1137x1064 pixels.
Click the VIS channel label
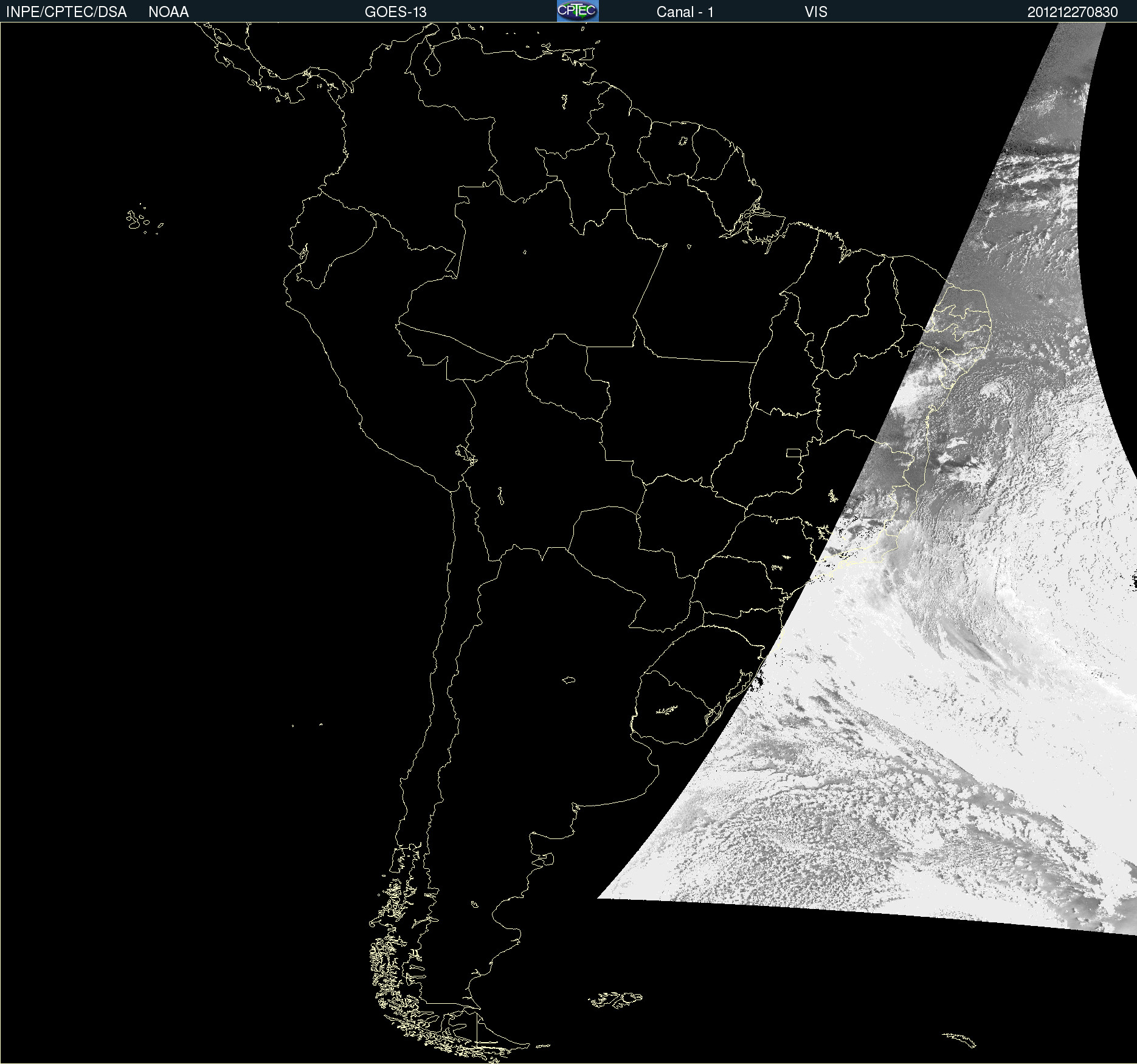click(816, 12)
